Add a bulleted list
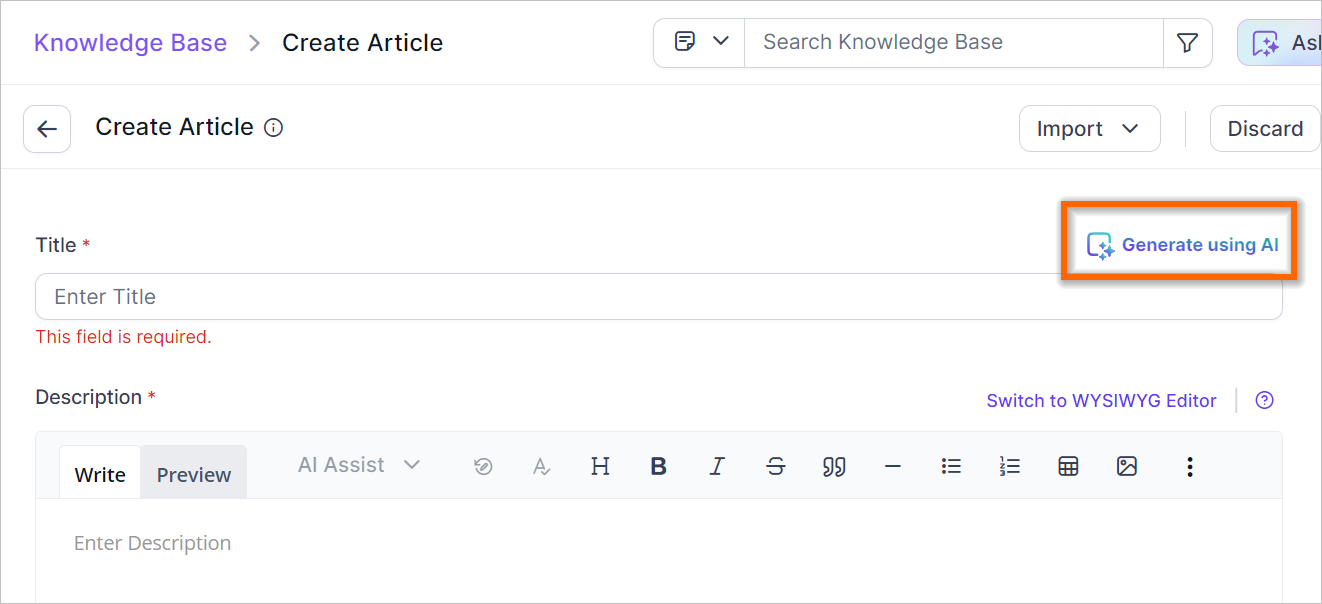 click(951, 466)
